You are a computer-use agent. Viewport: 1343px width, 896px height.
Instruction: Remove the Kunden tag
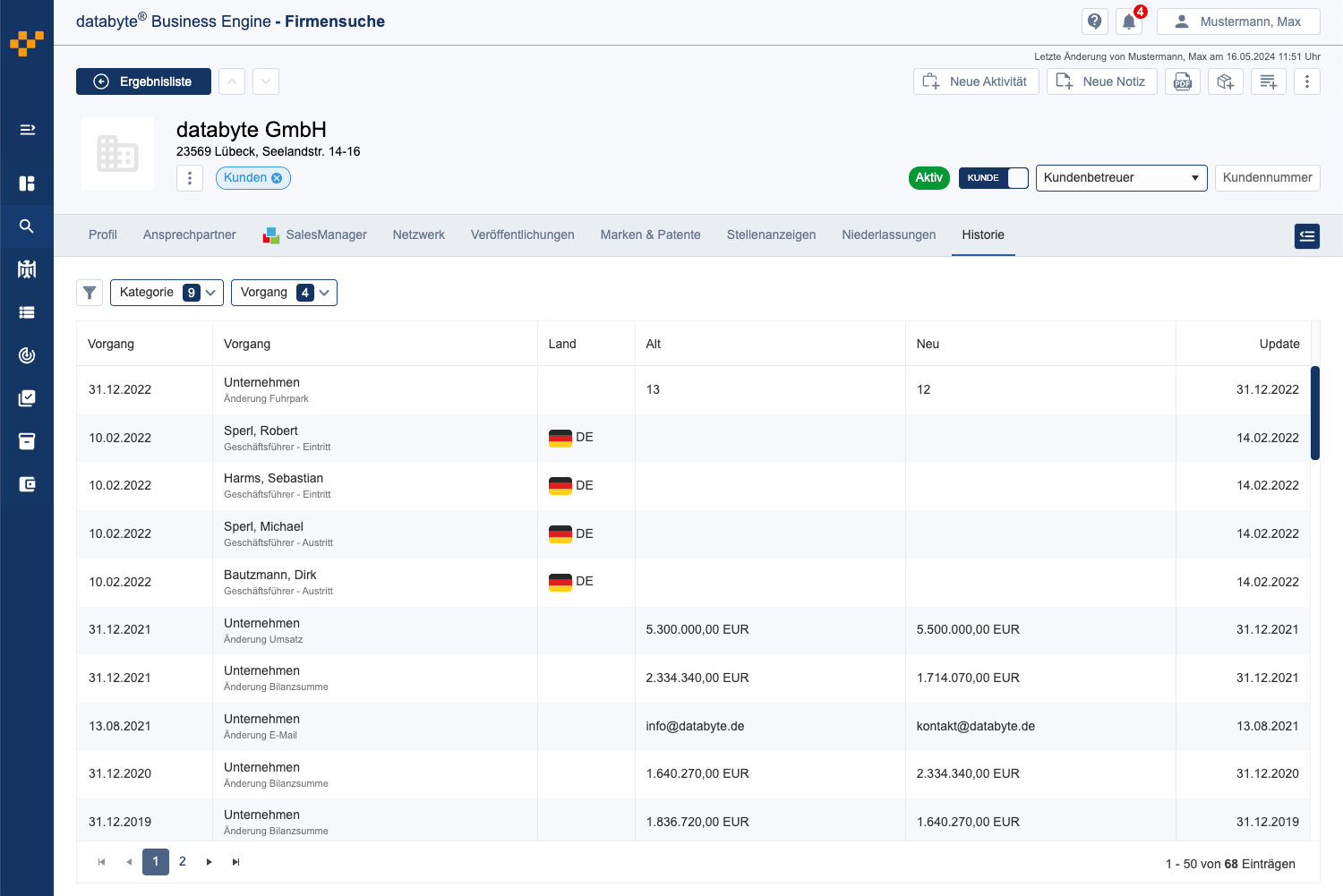(277, 178)
